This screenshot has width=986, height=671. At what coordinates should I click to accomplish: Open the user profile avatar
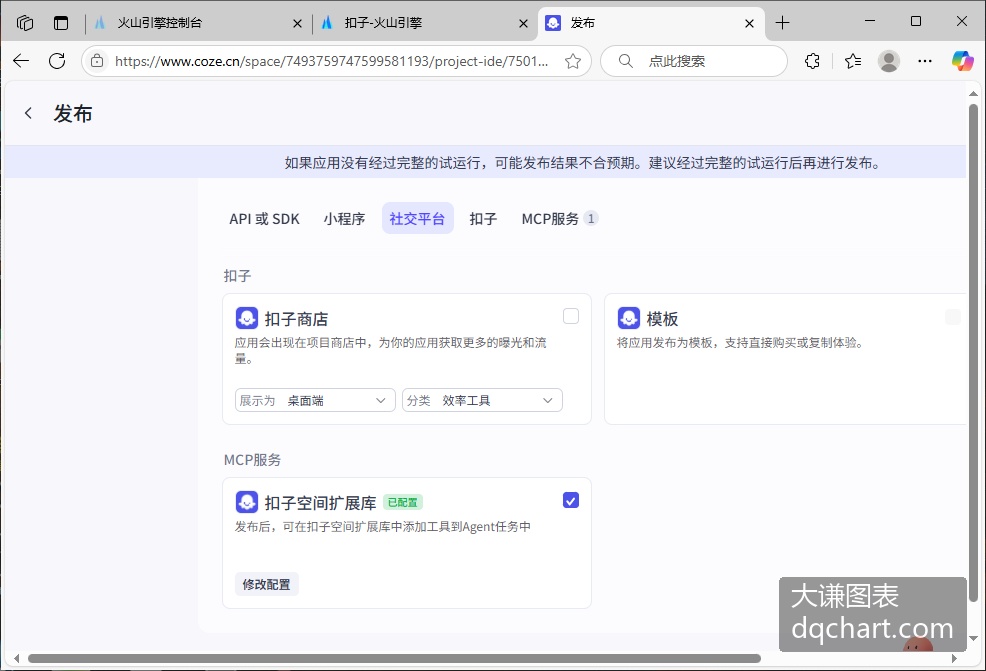(889, 61)
